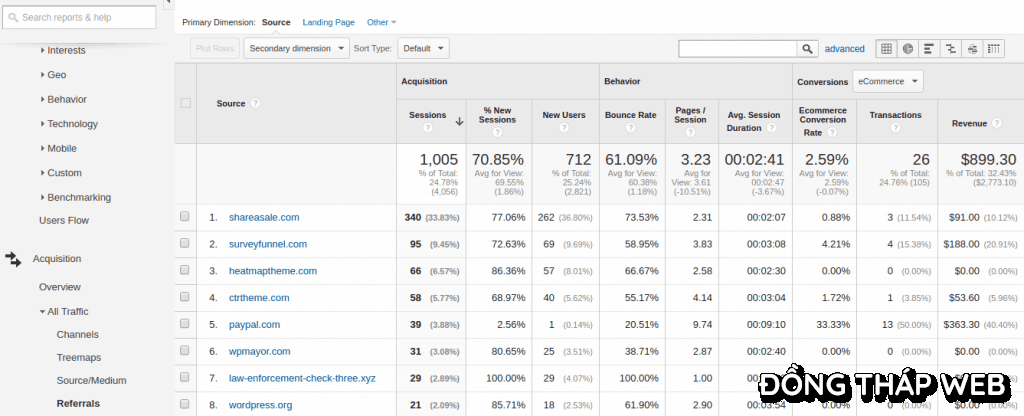Image resolution: width=1024 pixels, height=416 pixels.
Task: Open the Sort Type Default dropdown
Action: point(423,48)
